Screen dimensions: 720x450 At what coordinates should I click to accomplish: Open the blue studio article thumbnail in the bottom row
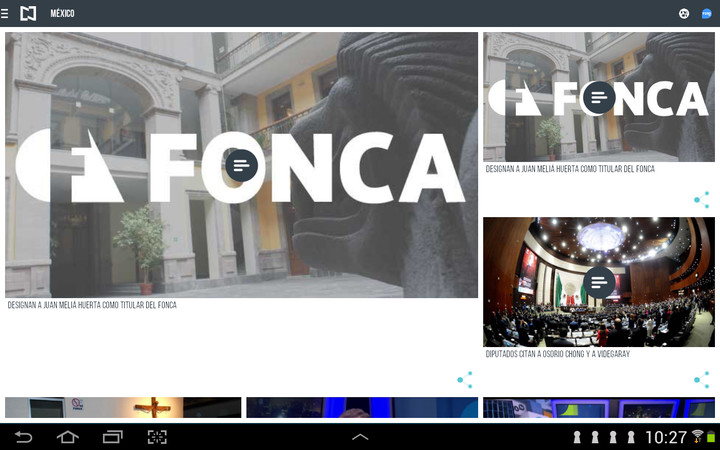point(362,408)
